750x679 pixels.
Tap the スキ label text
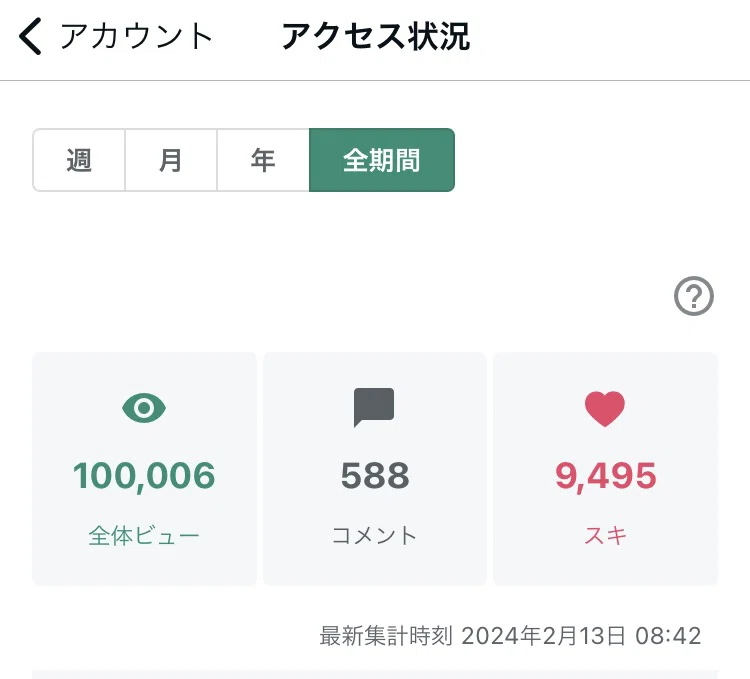606,536
